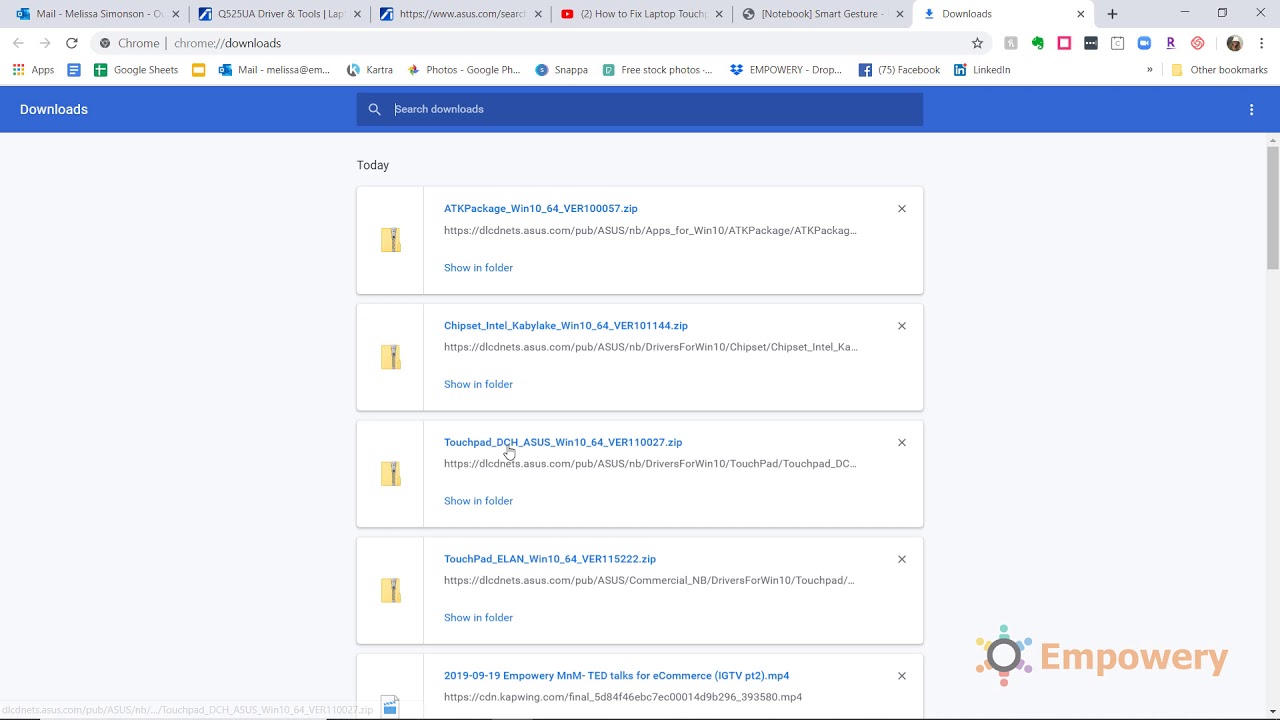Image resolution: width=1280 pixels, height=720 pixels.
Task: Remove ATKPackage download from list
Action: pyautogui.click(x=901, y=209)
